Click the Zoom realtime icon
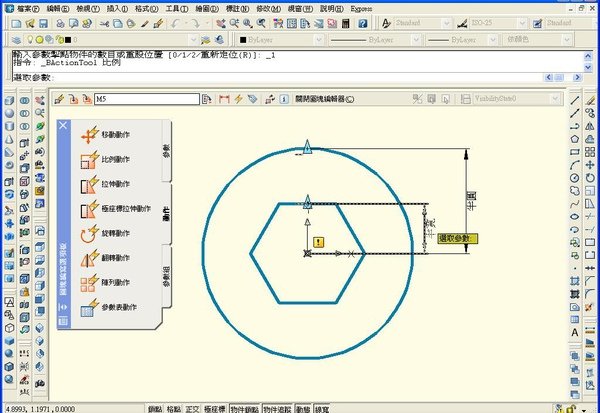 coord(234,23)
